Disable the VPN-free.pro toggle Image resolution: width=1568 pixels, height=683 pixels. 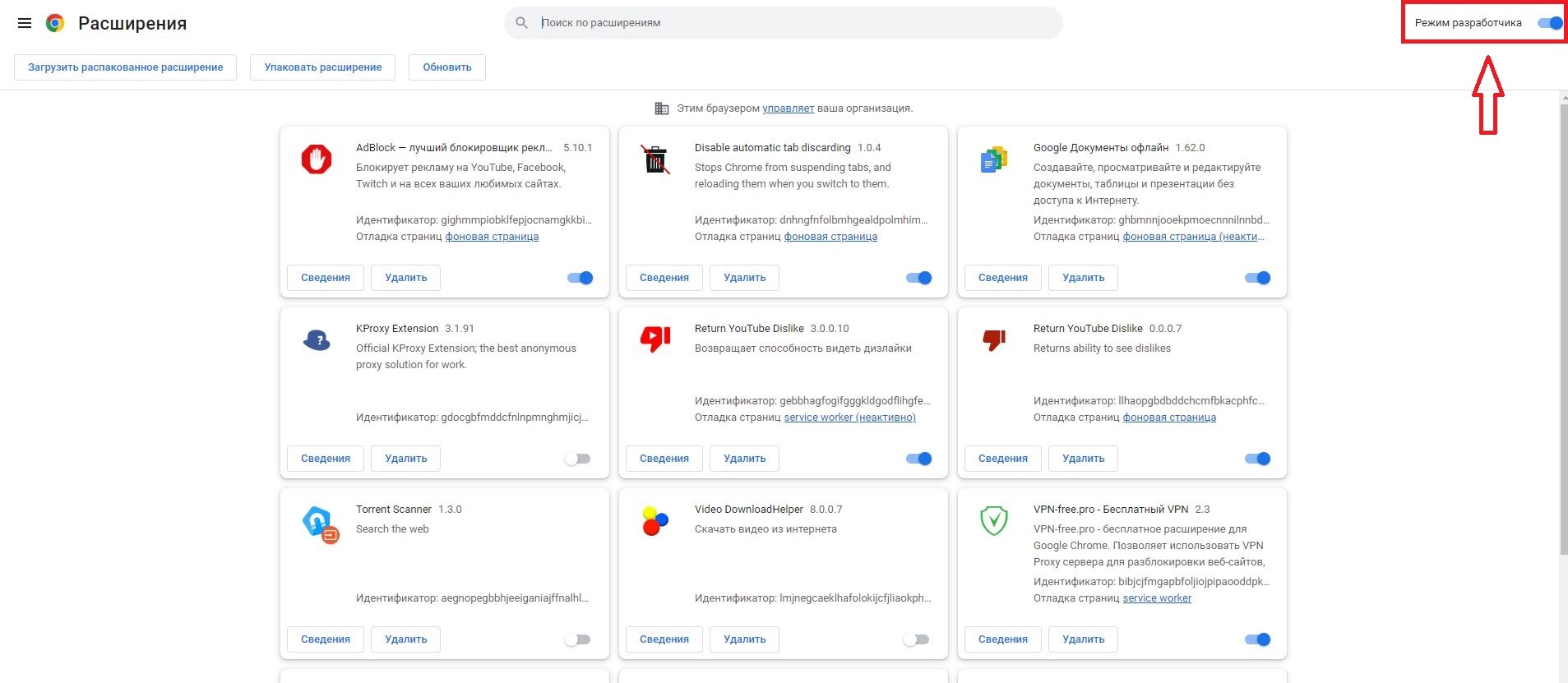[x=1258, y=639]
